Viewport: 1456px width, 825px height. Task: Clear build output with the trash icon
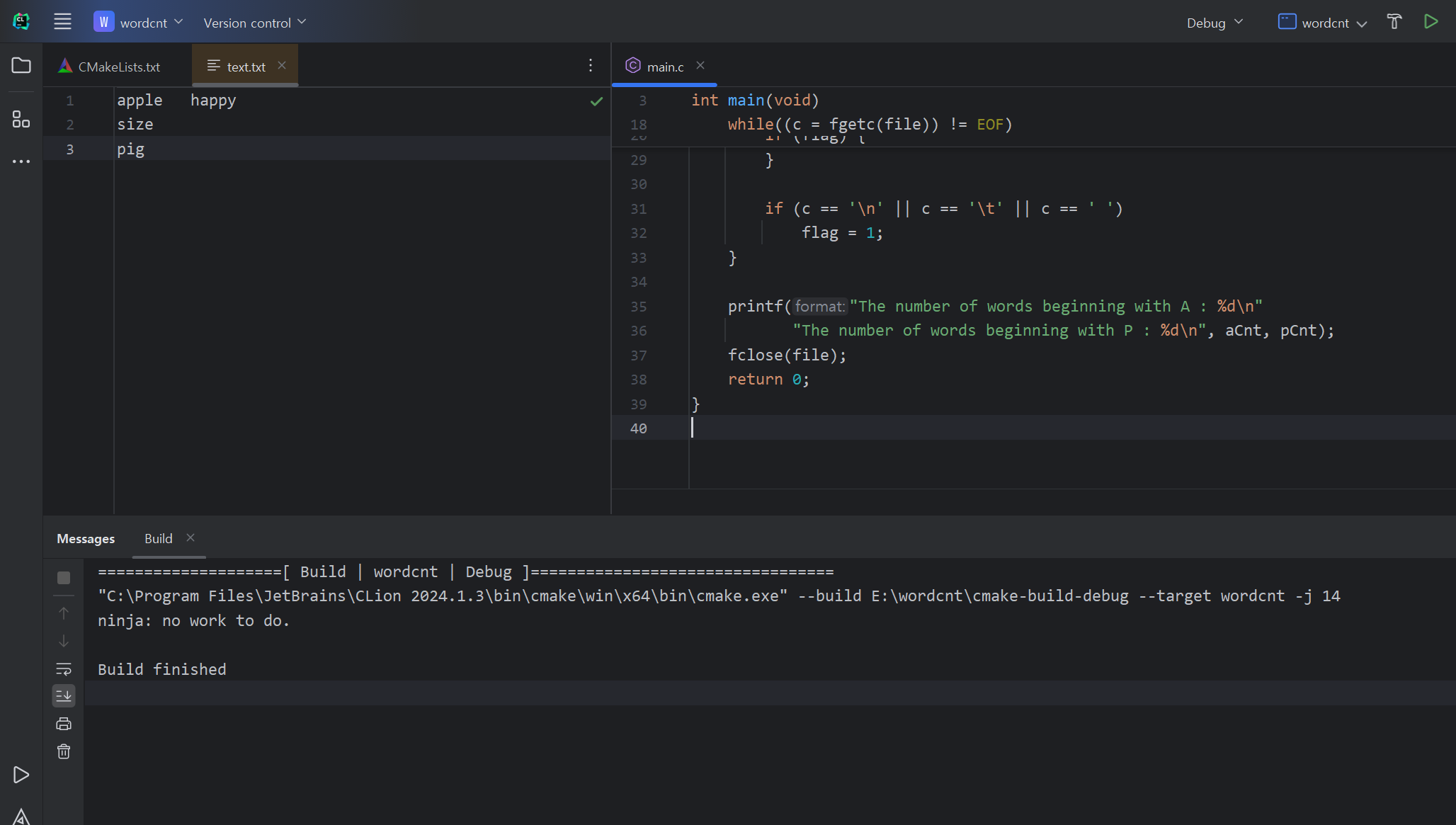point(64,751)
